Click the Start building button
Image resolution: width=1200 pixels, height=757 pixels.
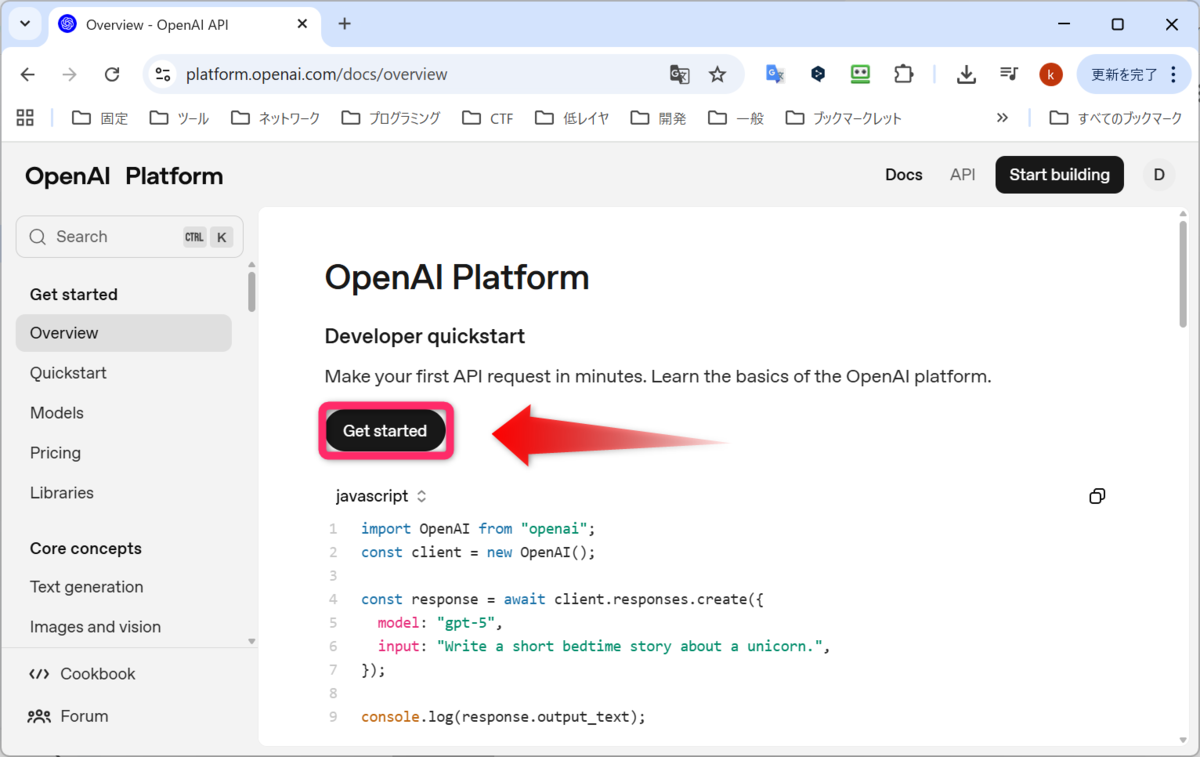1059,175
